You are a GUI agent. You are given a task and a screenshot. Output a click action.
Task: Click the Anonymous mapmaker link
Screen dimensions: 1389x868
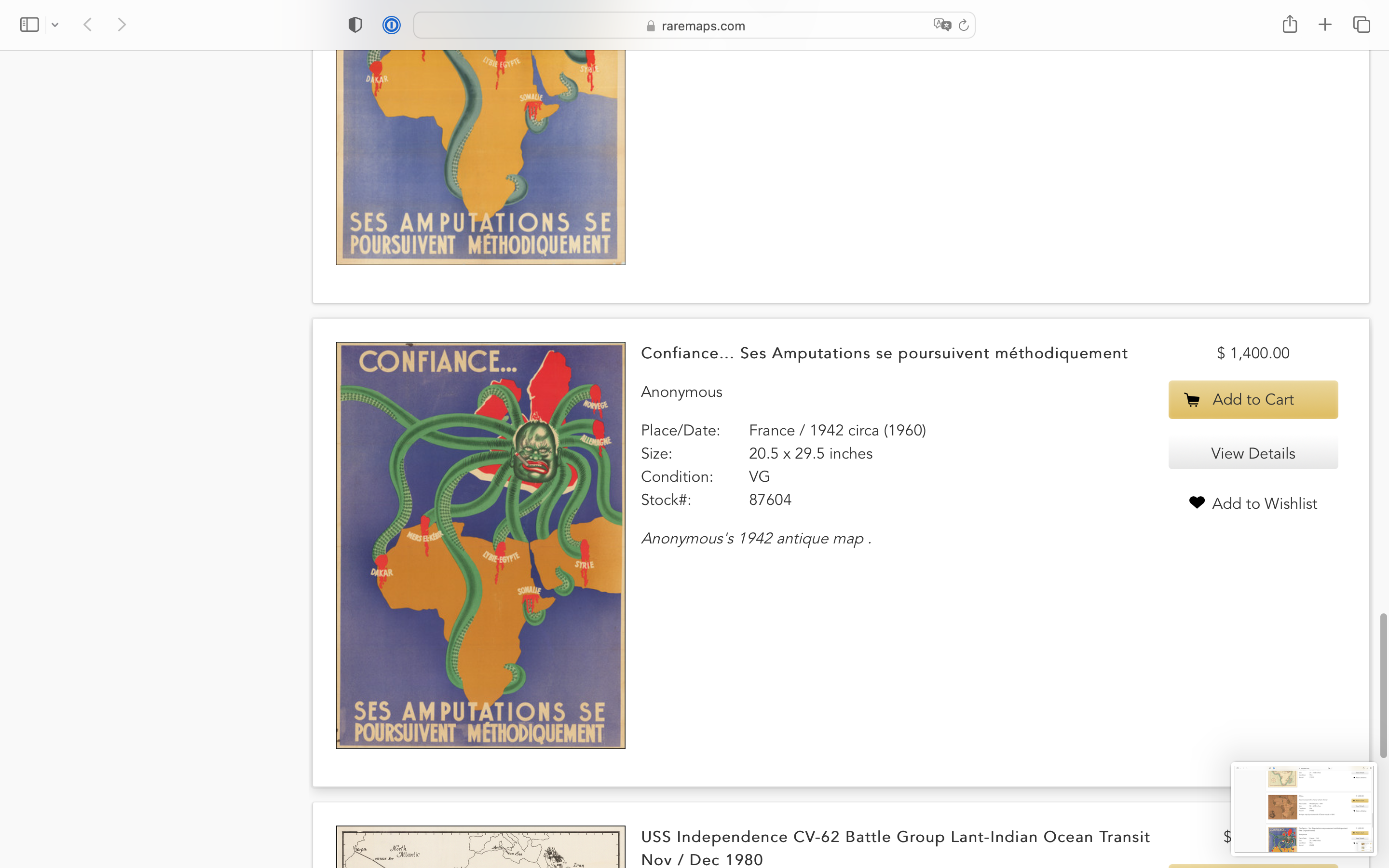[x=681, y=392]
